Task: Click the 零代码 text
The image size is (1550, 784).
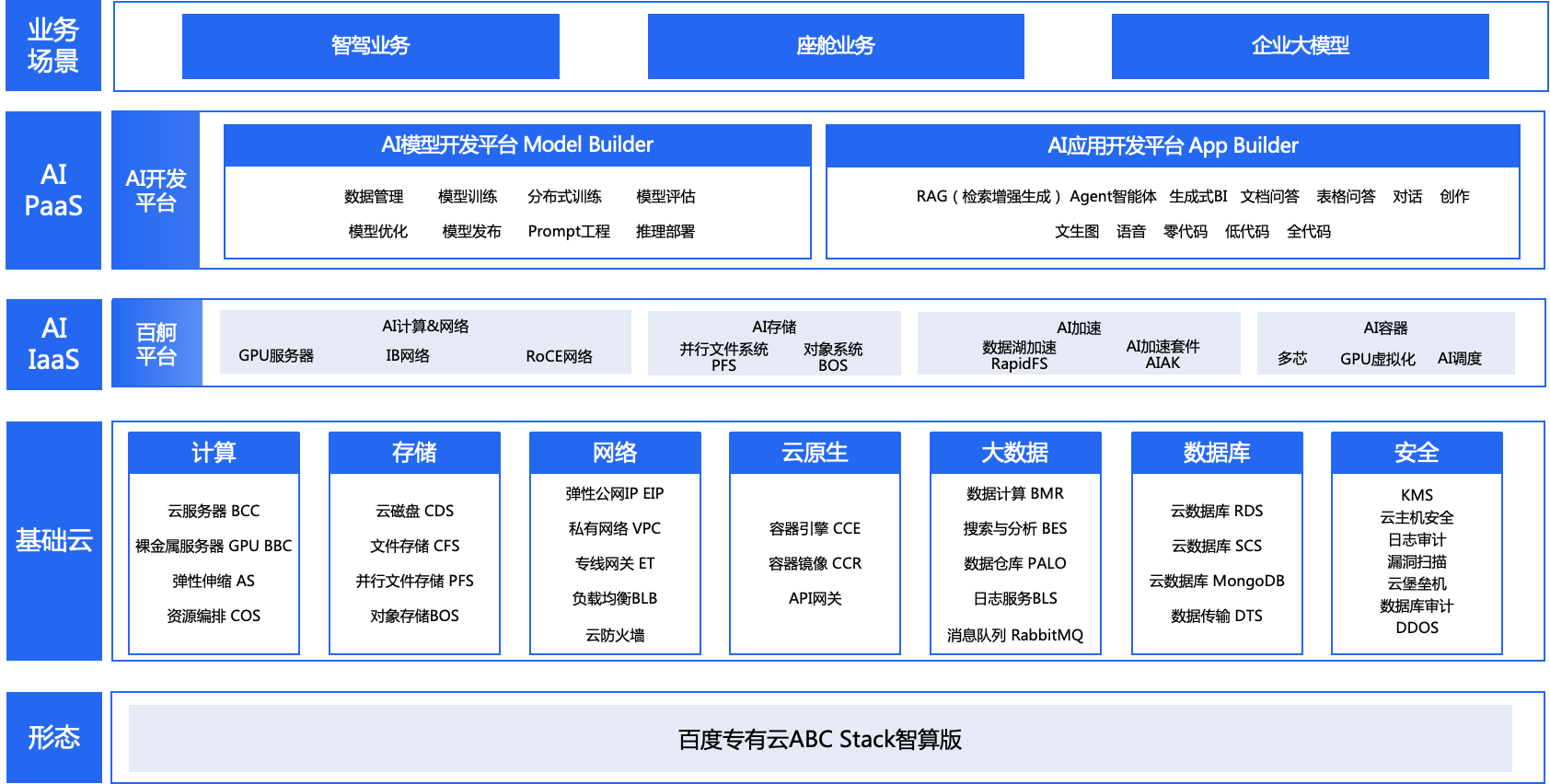Action: (x=1186, y=232)
